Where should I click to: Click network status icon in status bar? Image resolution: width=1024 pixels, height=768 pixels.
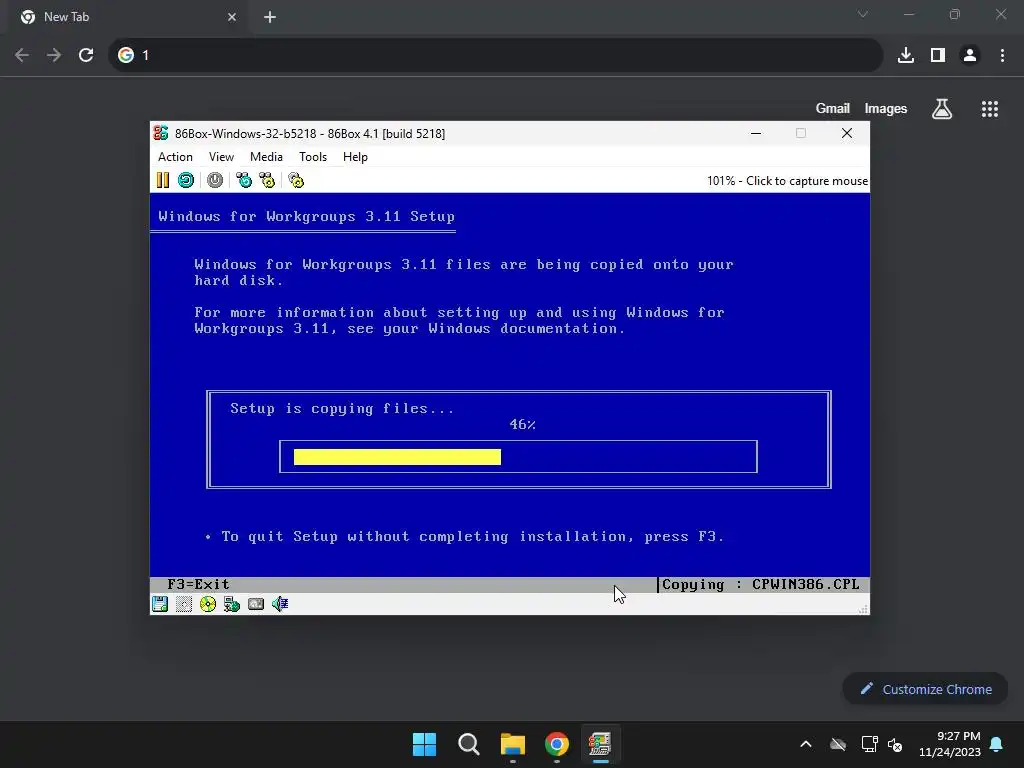coord(232,604)
